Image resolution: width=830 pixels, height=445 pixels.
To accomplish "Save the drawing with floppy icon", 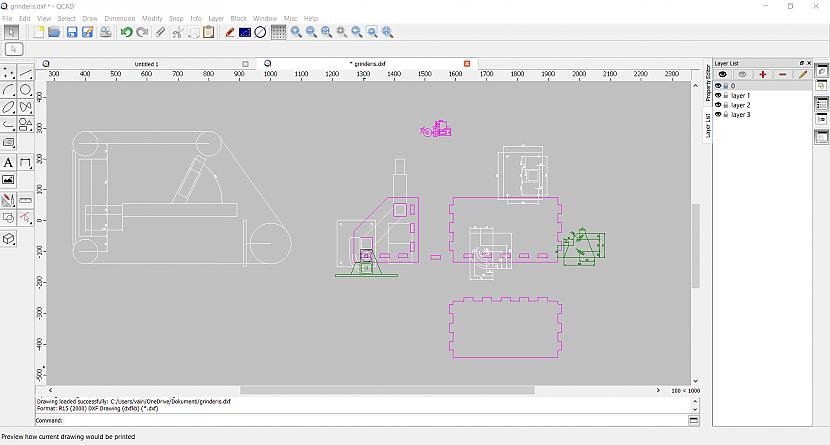I will pyautogui.click(x=72, y=32).
